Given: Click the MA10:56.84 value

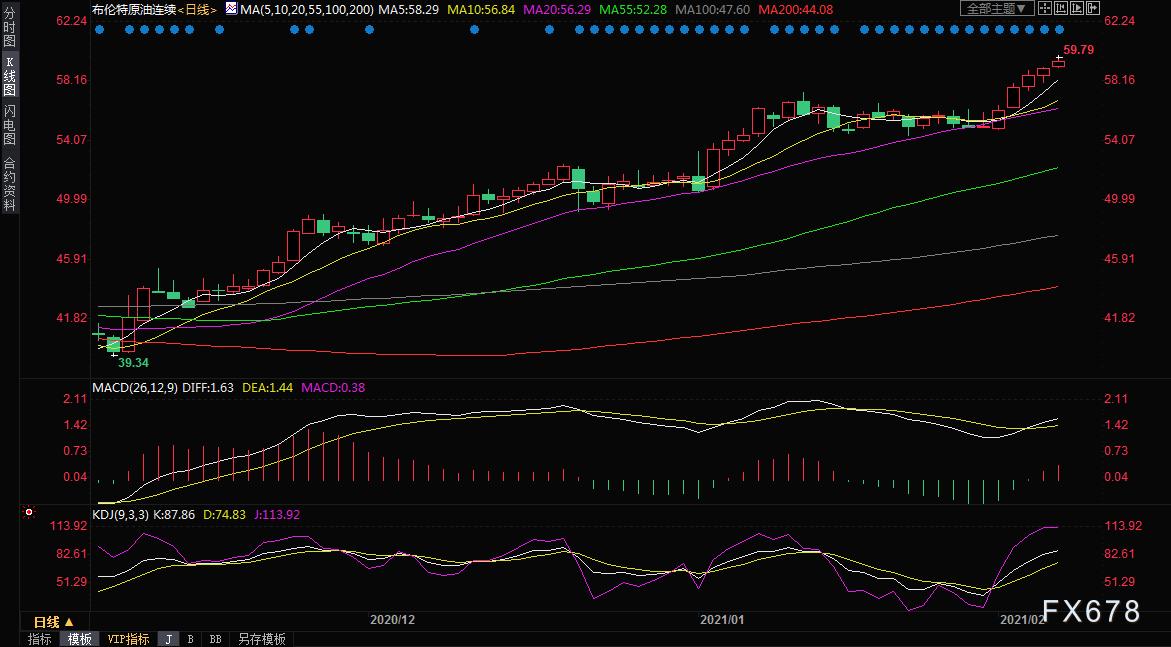Looking at the screenshot, I should click(x=481, y=10).
